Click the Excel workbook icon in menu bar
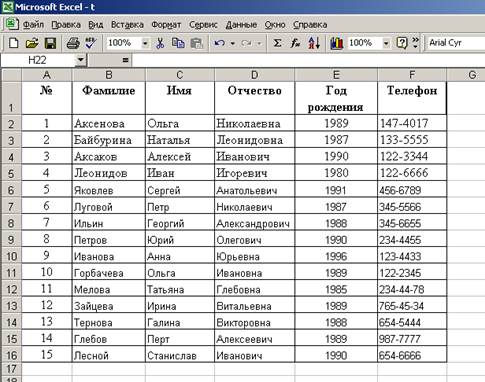Image resolution: width=485 pixels, height=382 pixels. pyautogui.click(x=12, y=24)
